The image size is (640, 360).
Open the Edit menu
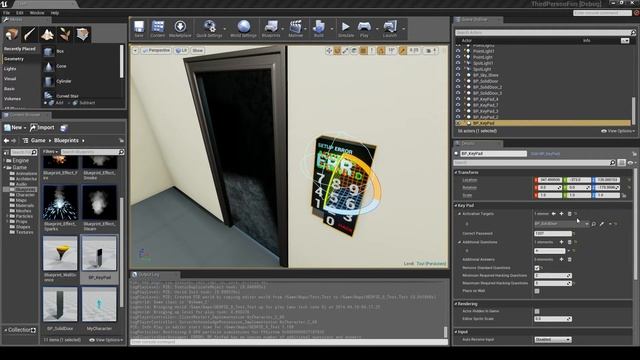[x=20, y=13]
